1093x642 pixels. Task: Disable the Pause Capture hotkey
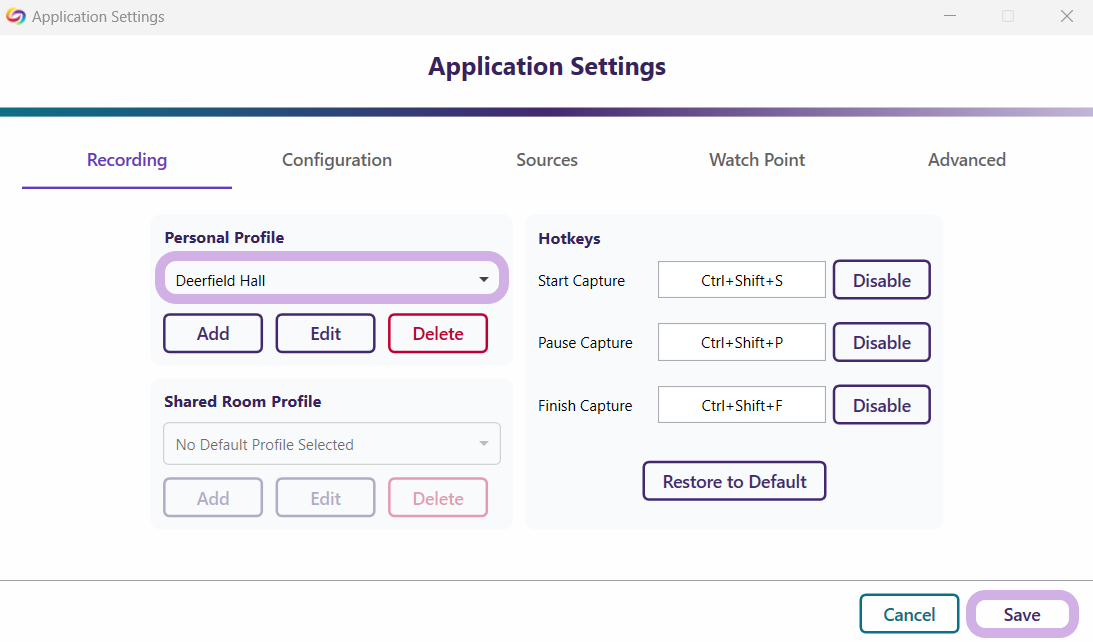tap(881, 342)
